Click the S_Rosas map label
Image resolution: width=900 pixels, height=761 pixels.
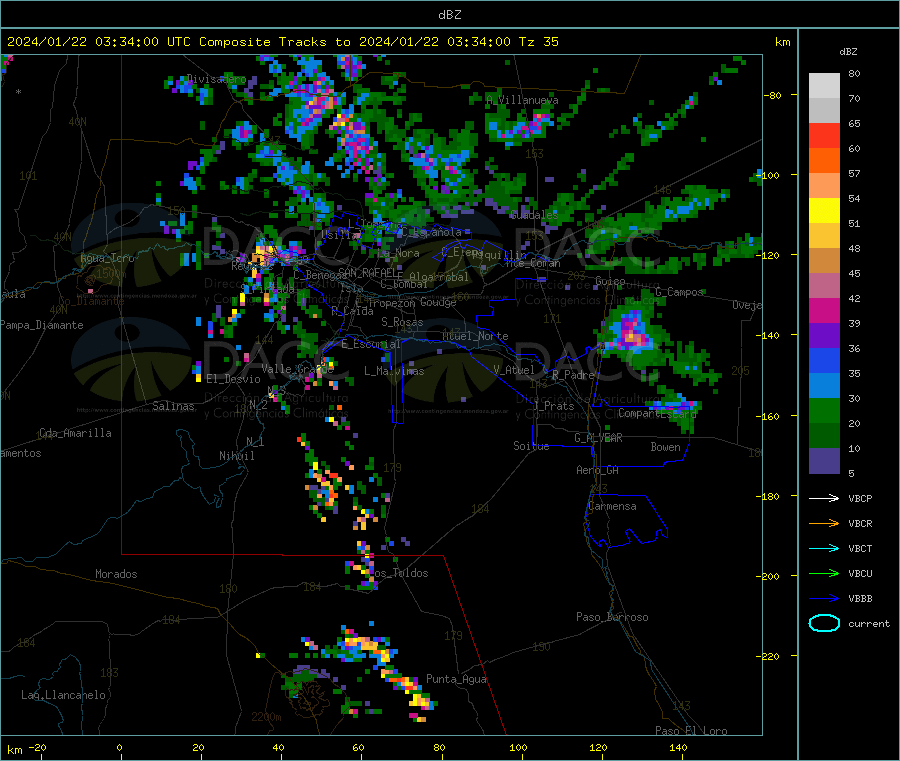(x=402, y=322)
